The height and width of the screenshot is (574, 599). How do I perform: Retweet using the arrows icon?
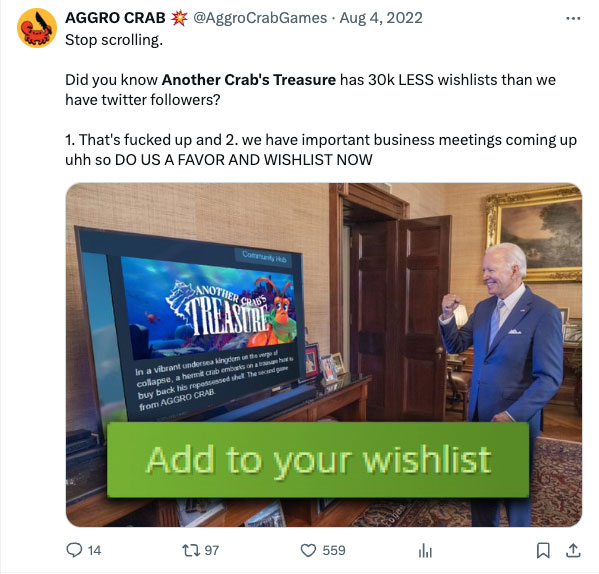point(190,550)
